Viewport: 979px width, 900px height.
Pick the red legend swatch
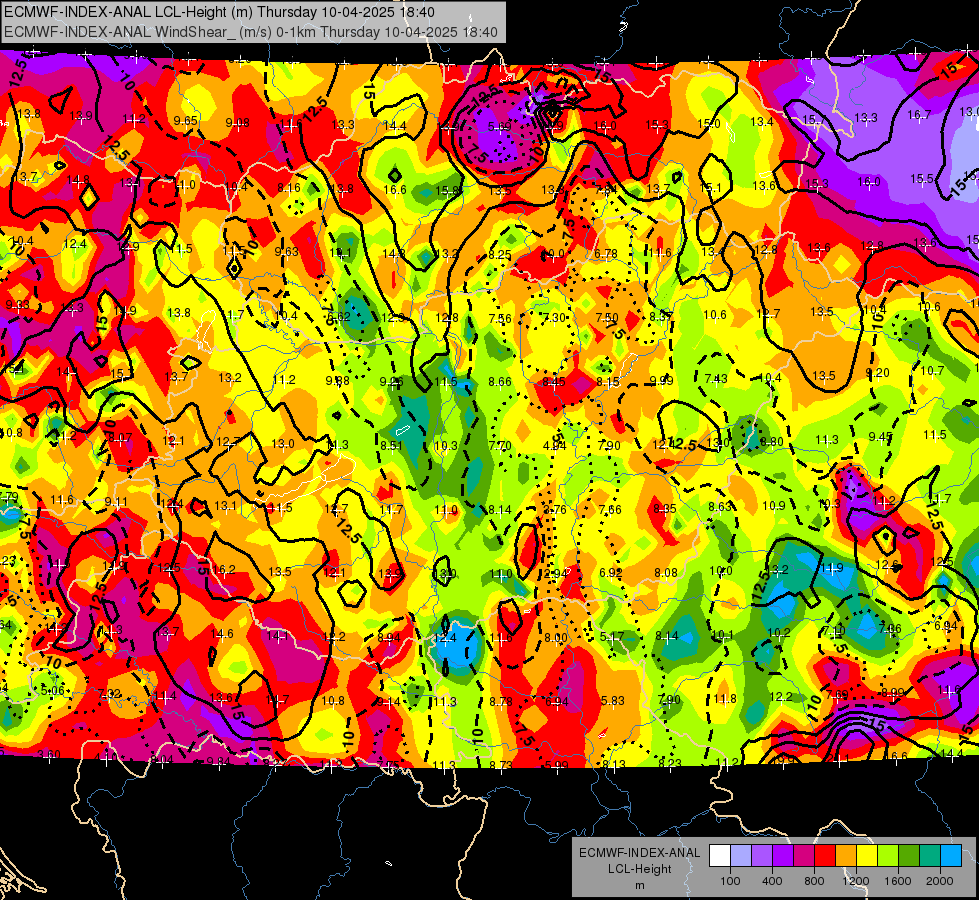coord(825,856)
